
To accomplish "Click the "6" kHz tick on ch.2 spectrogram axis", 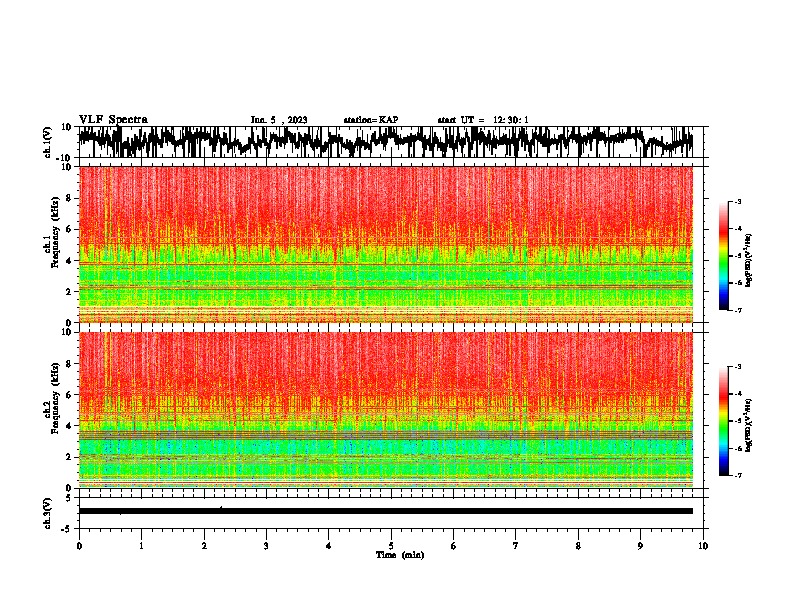I will pyautogui.click(x=69, y=394).
